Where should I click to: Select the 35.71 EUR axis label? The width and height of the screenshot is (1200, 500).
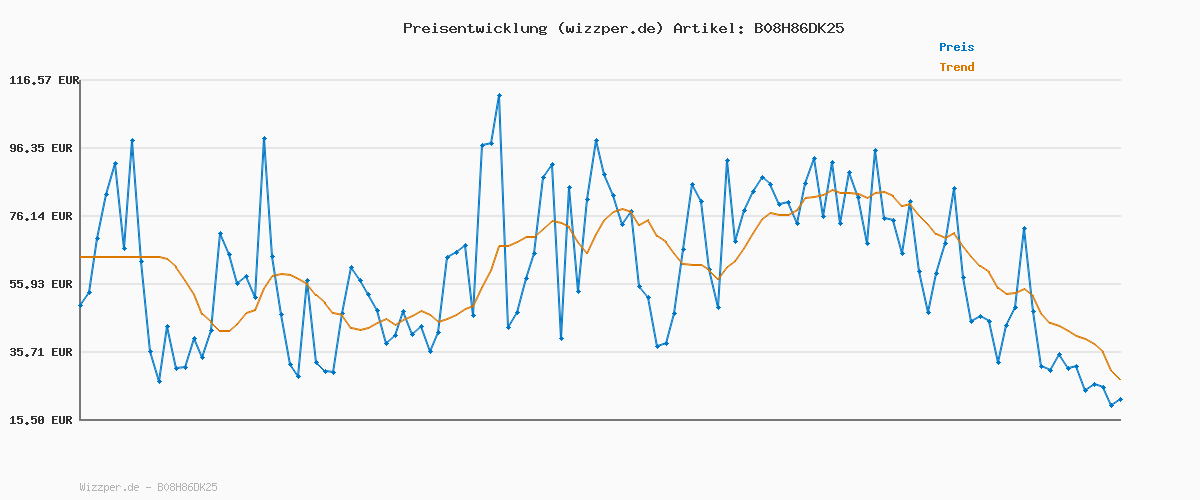44,352
